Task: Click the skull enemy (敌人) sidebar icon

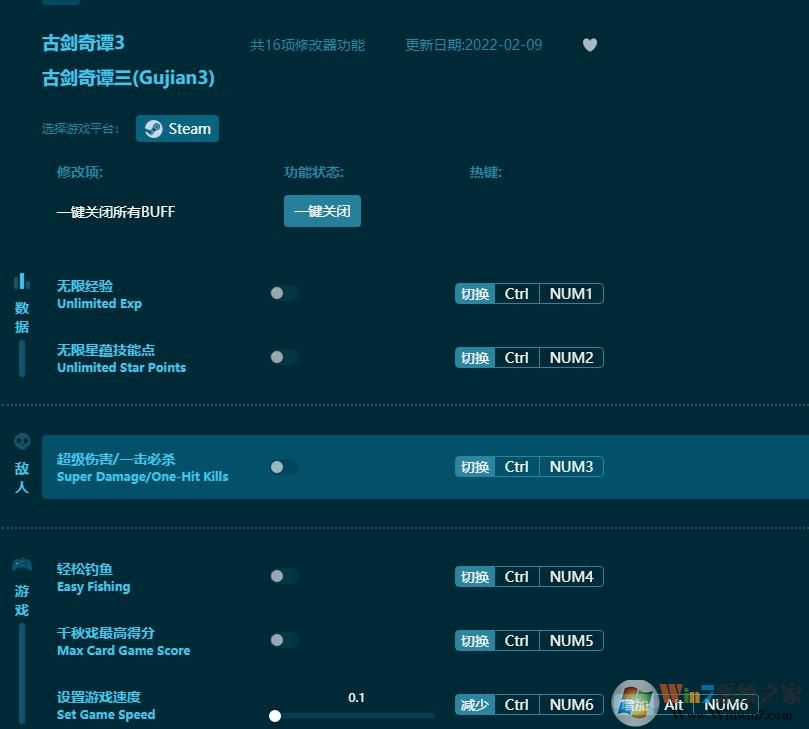Action: (x=22, y=441)
